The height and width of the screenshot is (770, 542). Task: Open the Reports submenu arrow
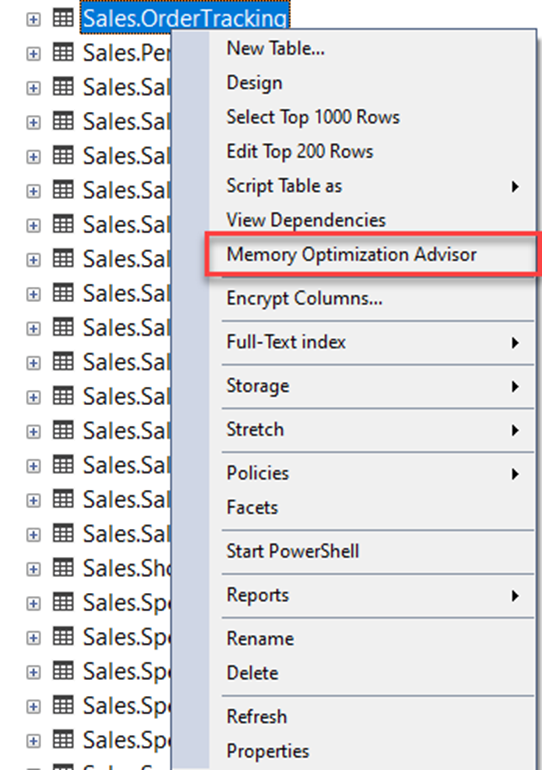515,596
